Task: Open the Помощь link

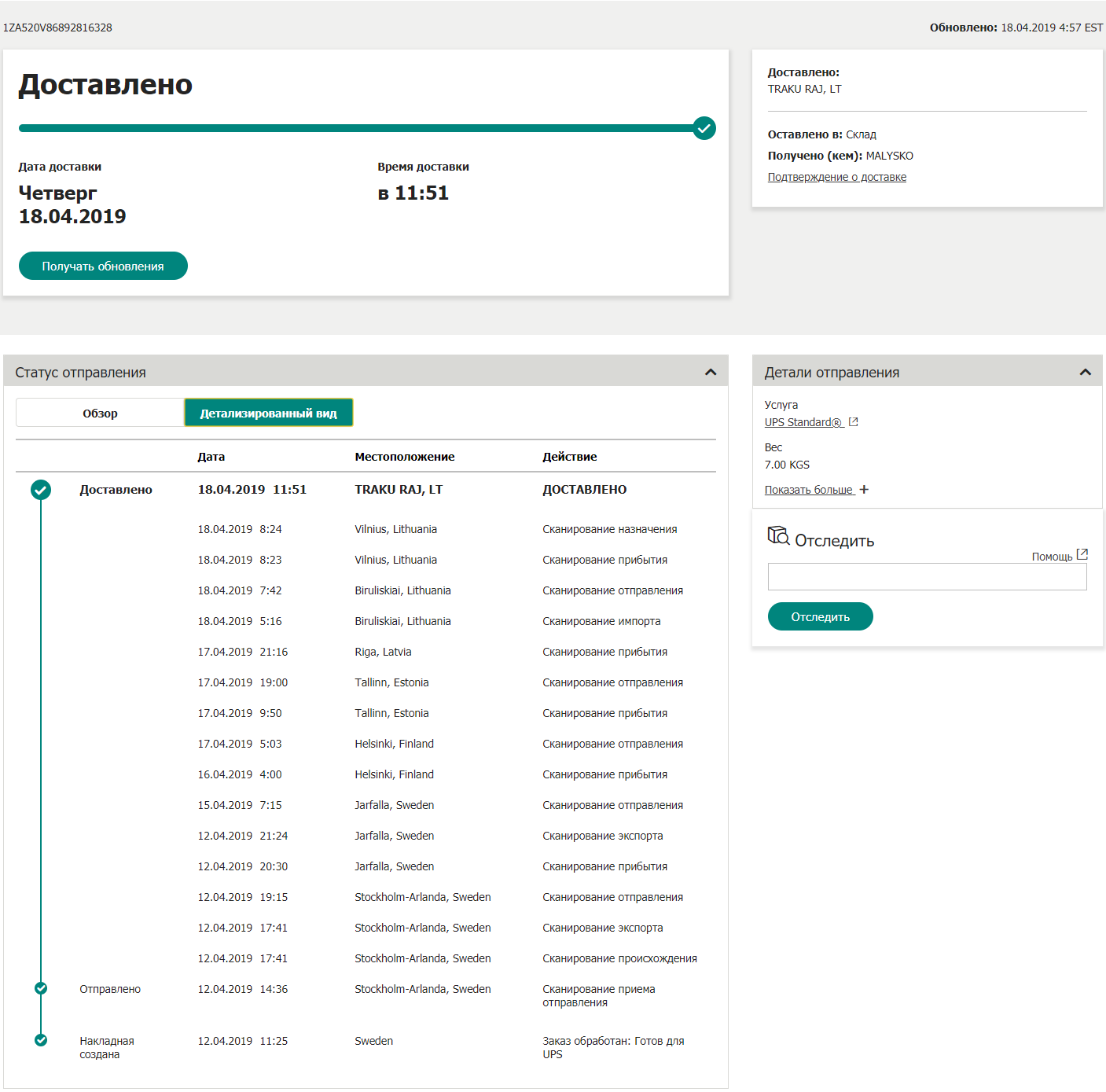Action: pos(1052,557)
